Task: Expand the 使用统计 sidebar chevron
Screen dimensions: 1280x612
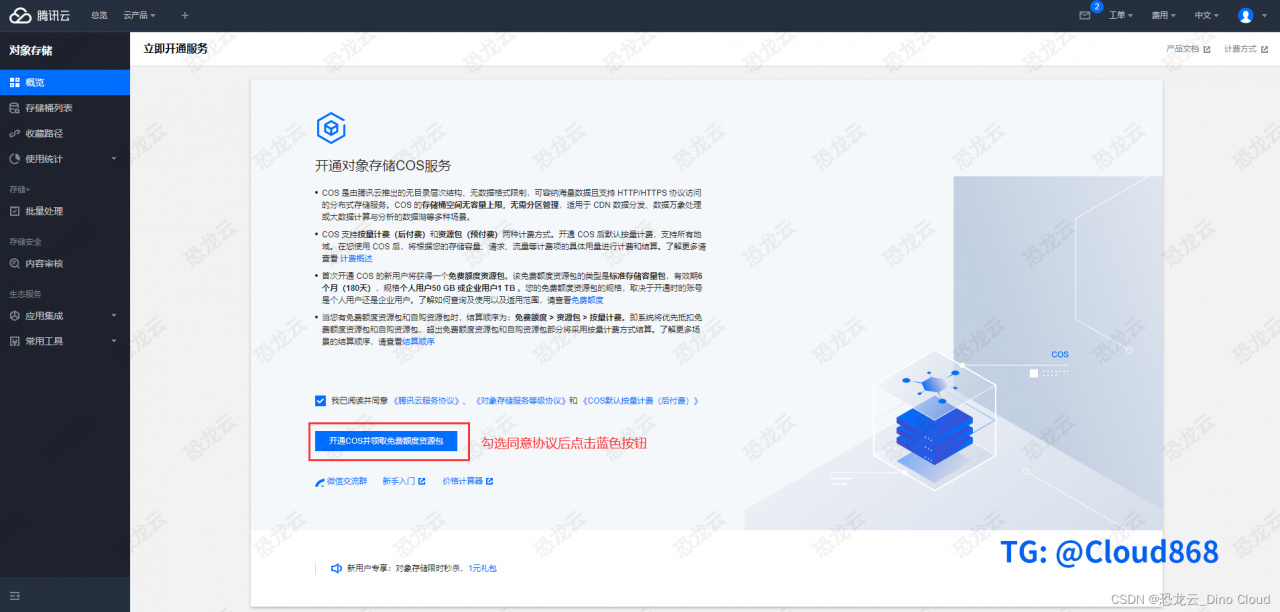Action: click(x=113, y=158)
